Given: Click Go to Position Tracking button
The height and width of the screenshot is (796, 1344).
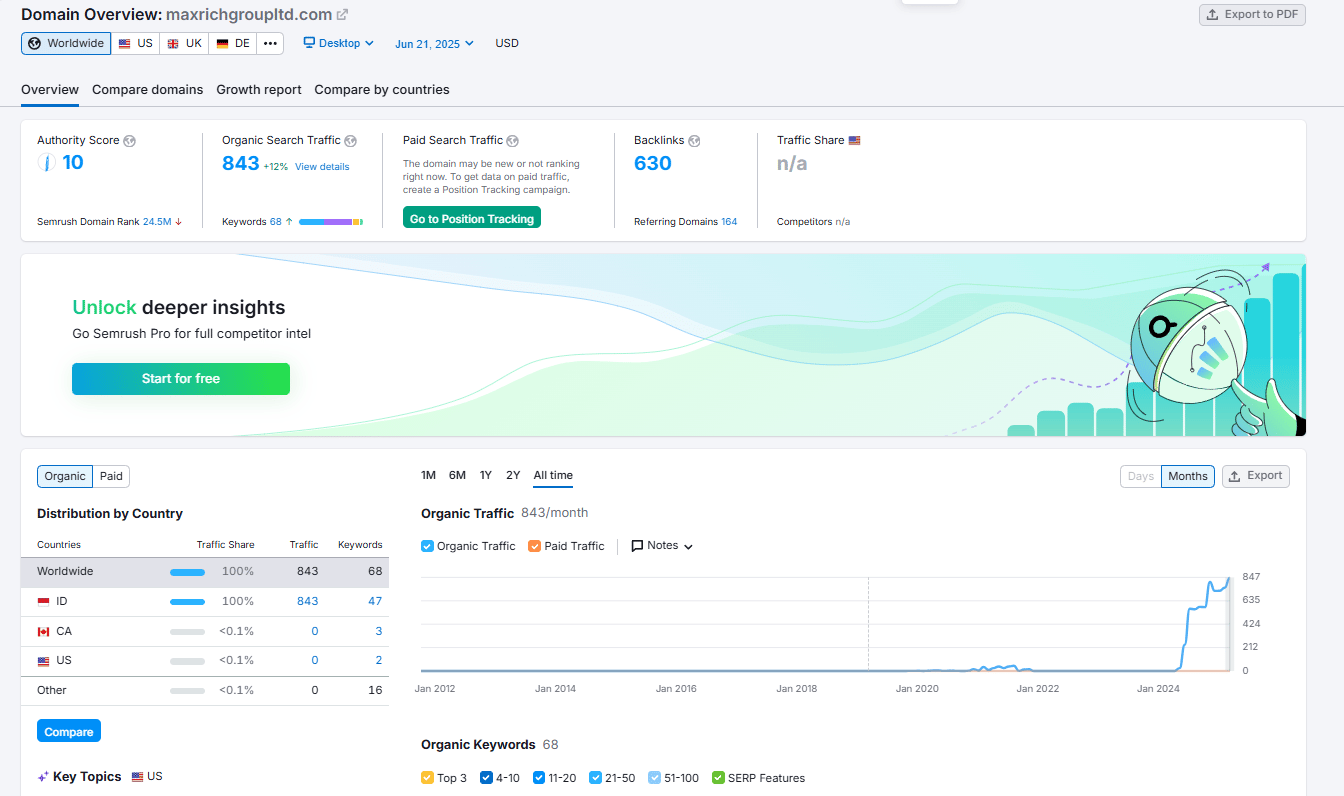Looking at the screenshot, I should point(472,218).
